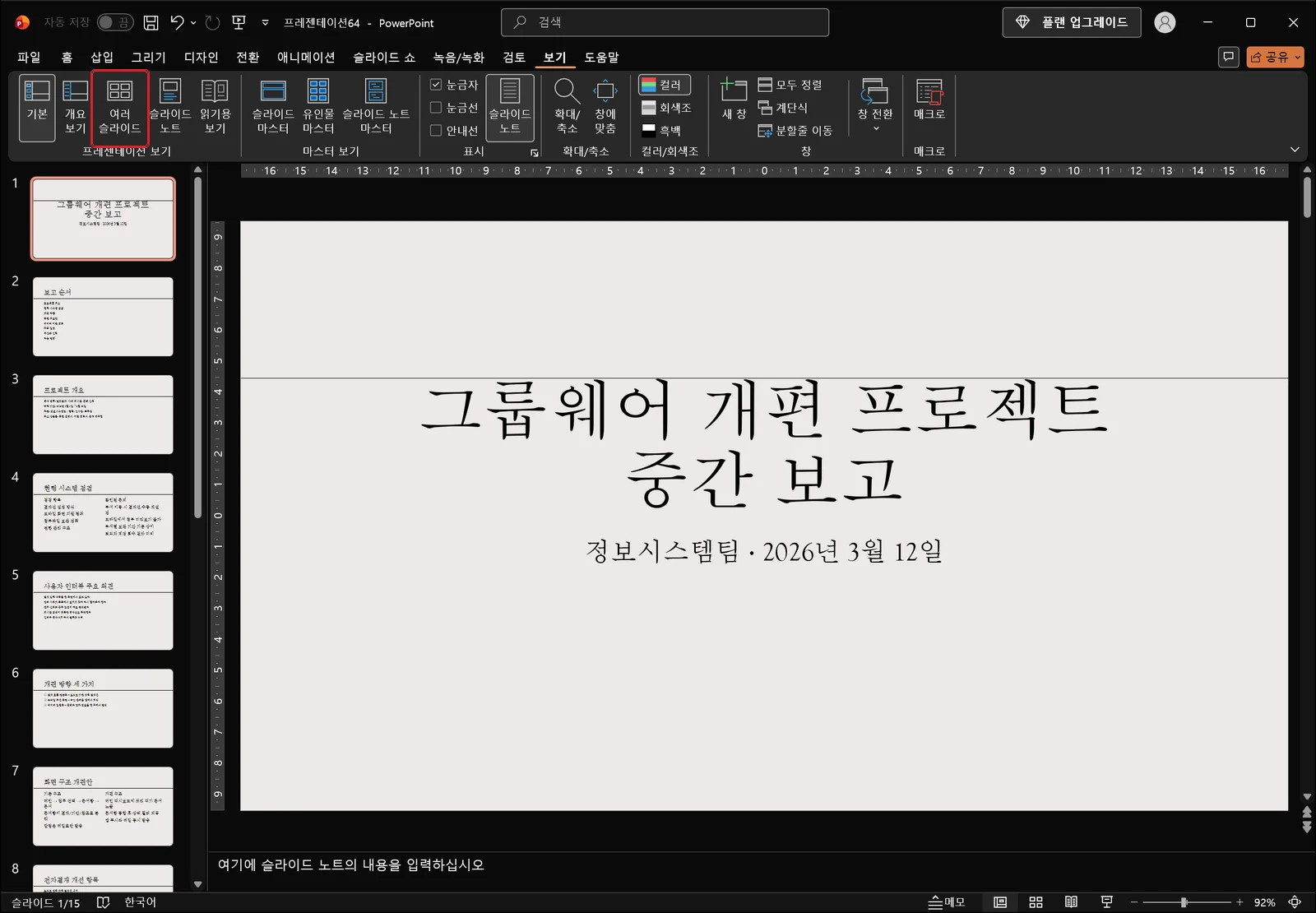1316x913 pixels.
Task: Click 창에 맞춤 fit to window
Action: pos(605,107)
